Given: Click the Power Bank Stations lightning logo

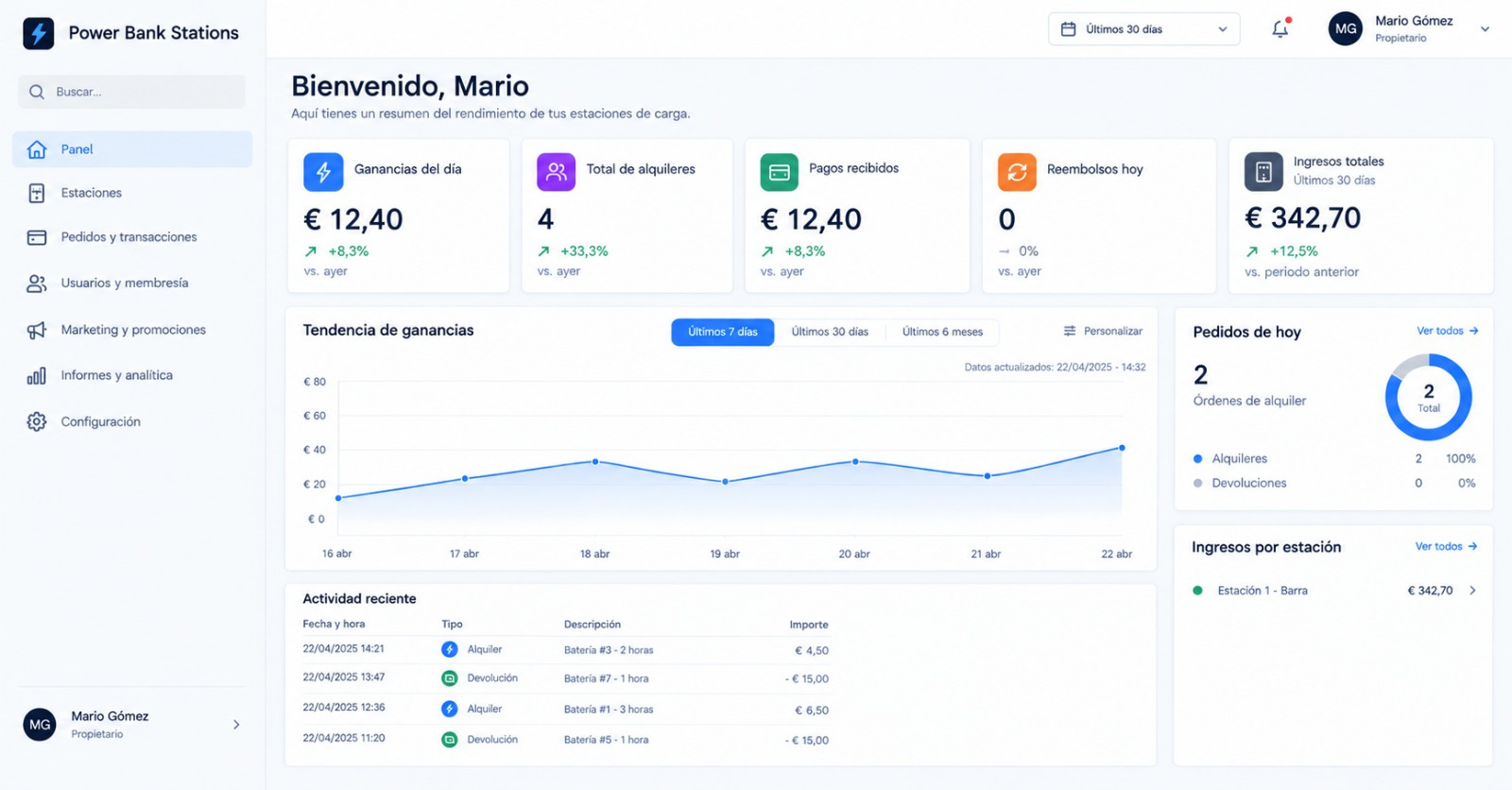Looking at the screenshot, I should tap(39, 33).
